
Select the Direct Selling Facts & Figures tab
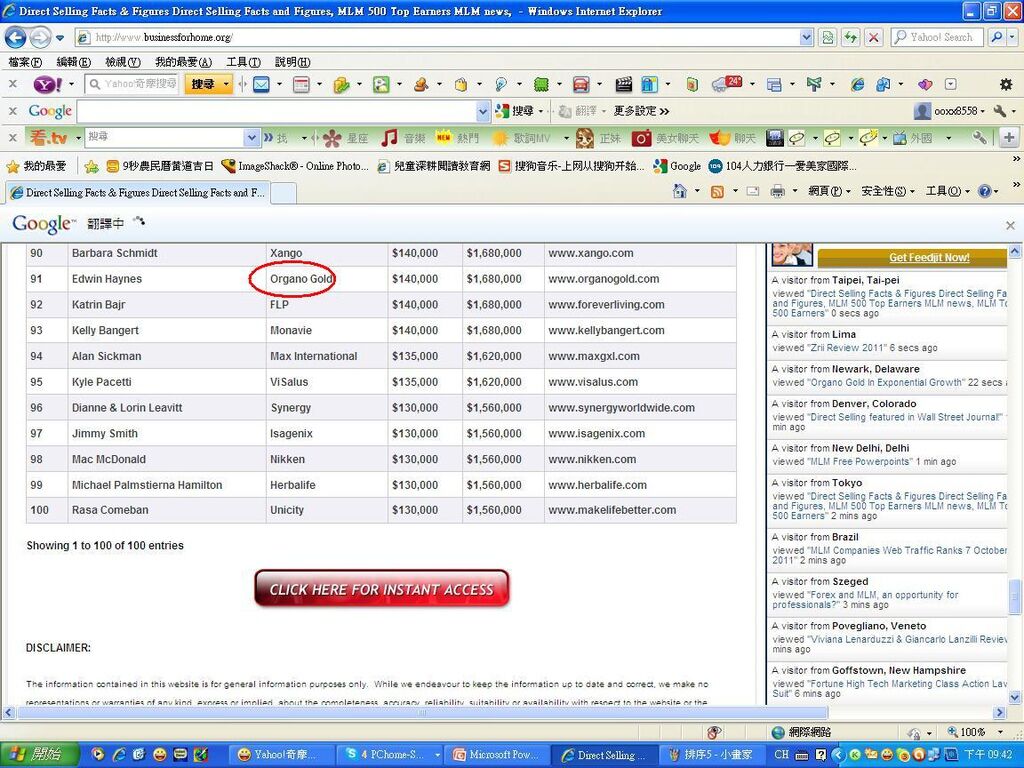click(137, 193)
